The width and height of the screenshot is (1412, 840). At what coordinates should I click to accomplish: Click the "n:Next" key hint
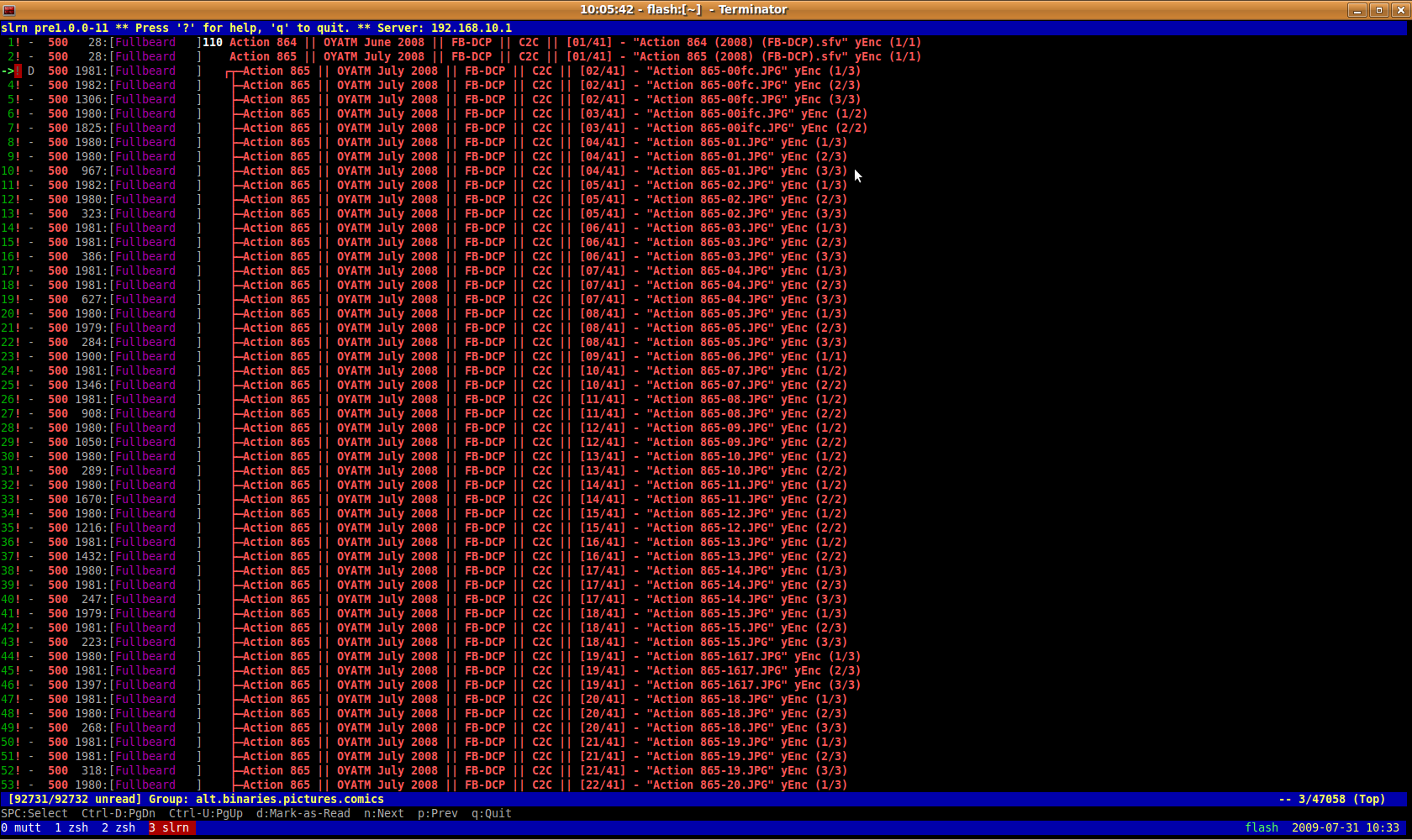click(x=383, y=814)
